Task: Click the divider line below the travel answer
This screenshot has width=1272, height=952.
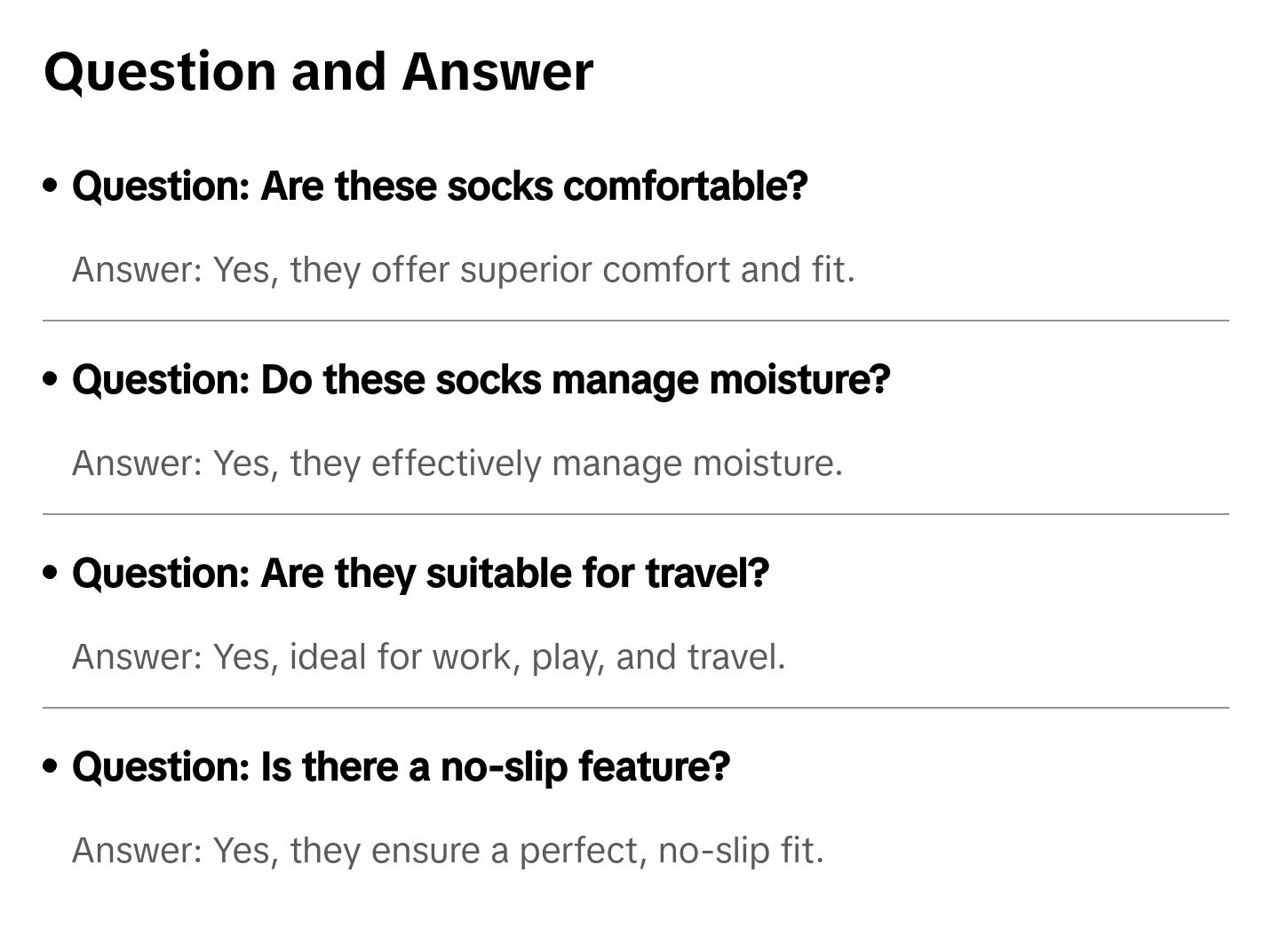Action: pyautogui.click(x=636, y=708)
